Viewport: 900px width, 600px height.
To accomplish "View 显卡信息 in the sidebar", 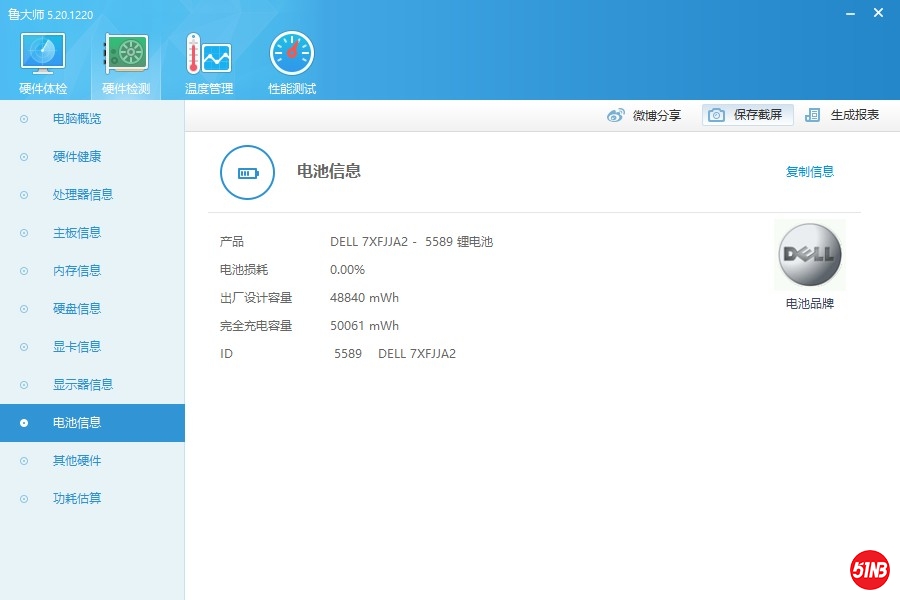I will tap(77, 347).
